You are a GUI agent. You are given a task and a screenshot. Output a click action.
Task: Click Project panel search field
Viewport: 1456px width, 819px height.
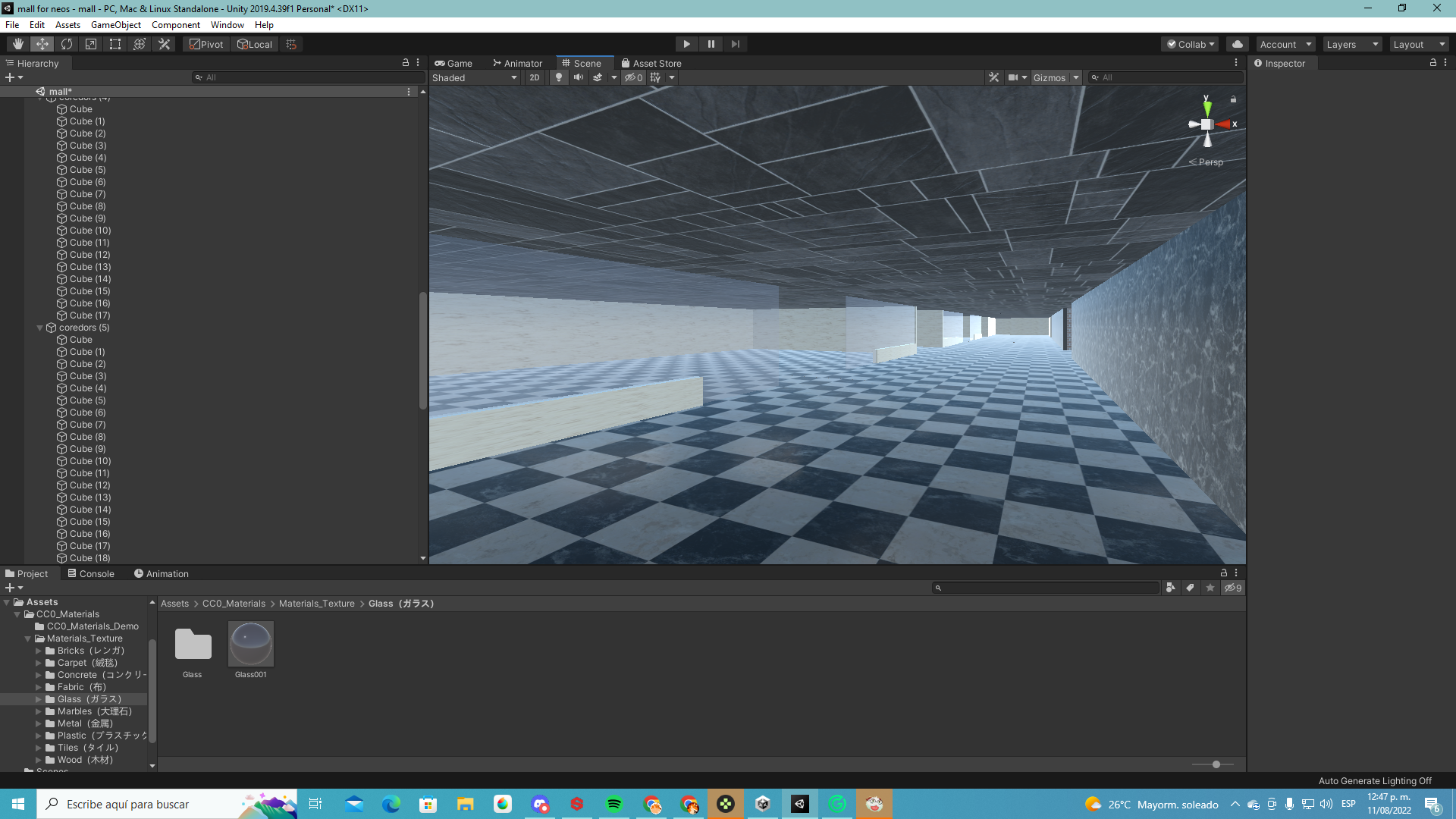[x=1045, y=588]
